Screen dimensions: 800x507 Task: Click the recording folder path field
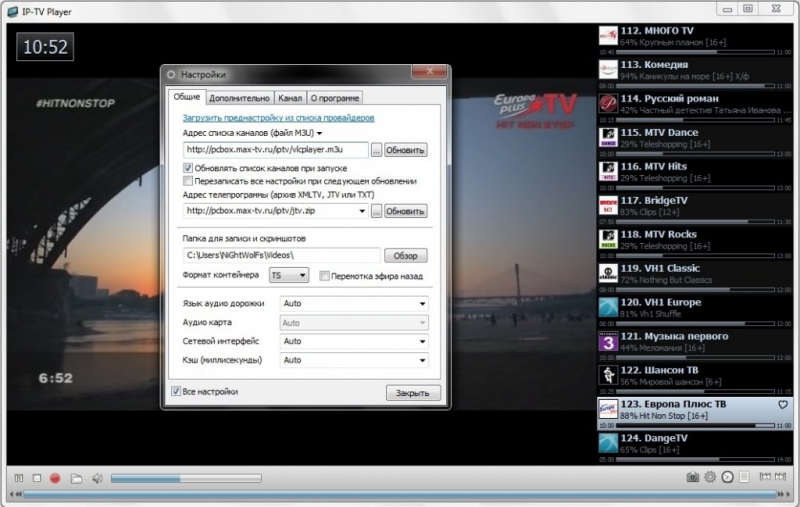click(x=282, y=255)
